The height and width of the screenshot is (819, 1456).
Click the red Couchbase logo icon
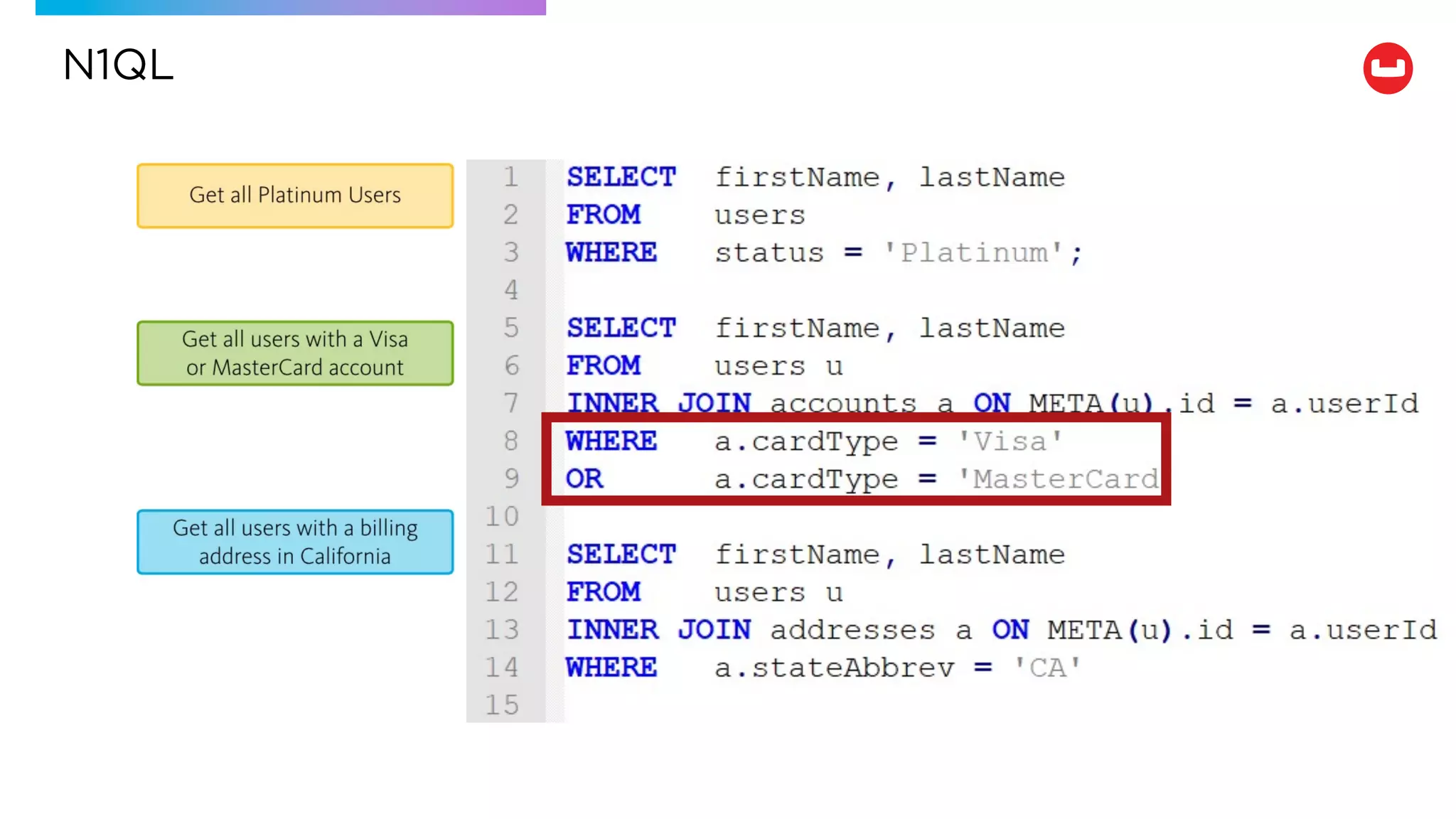coord(1387,68)
